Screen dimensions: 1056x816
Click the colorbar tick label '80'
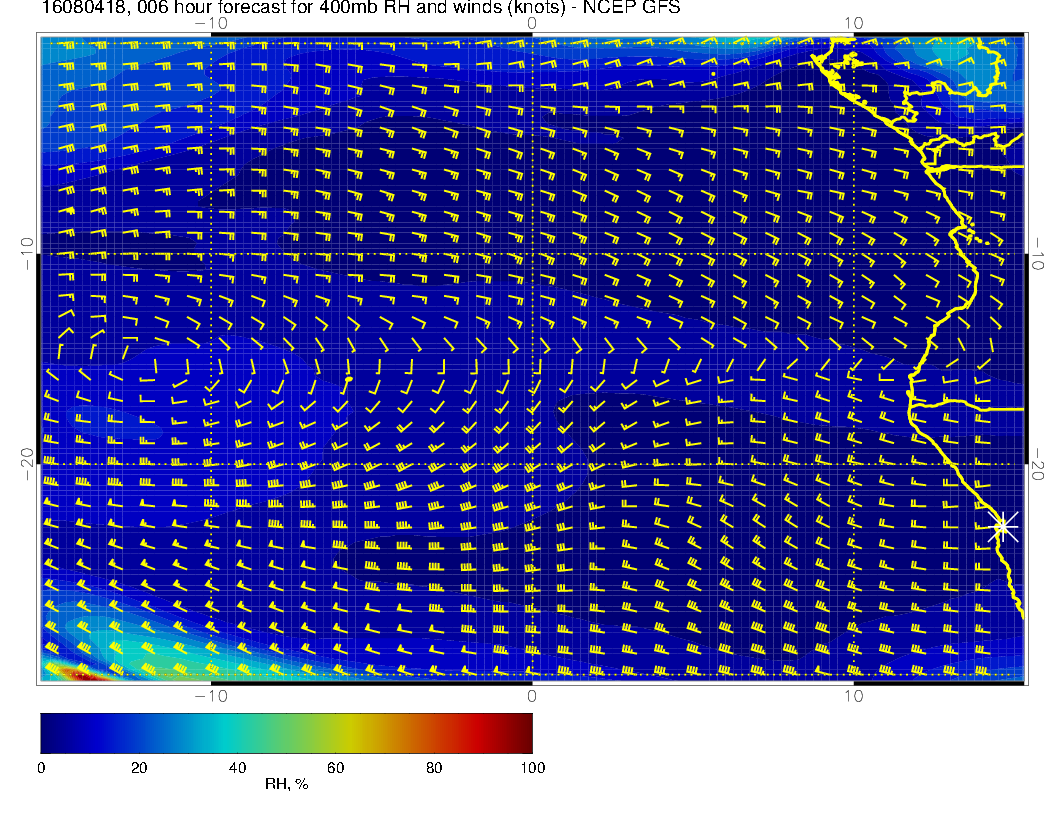tap(434, 767)
